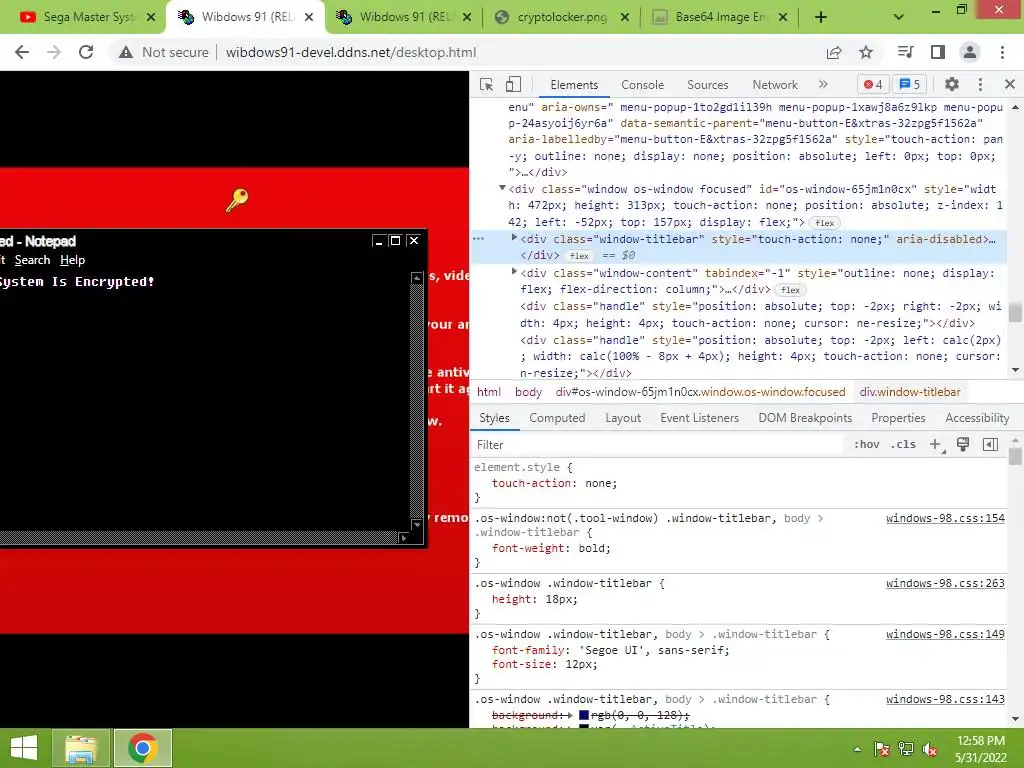Open the DevTools three-dot customize menu
1024x768 pixels.
click(980, 84)
